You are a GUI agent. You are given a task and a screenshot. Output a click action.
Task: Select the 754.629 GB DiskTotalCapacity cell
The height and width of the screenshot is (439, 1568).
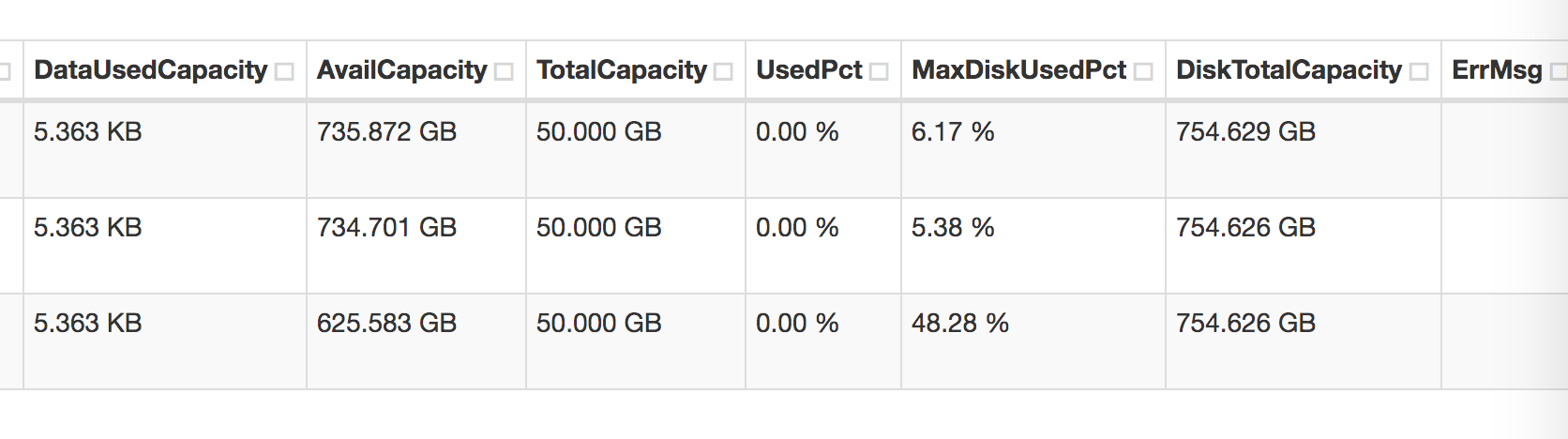1304,150
